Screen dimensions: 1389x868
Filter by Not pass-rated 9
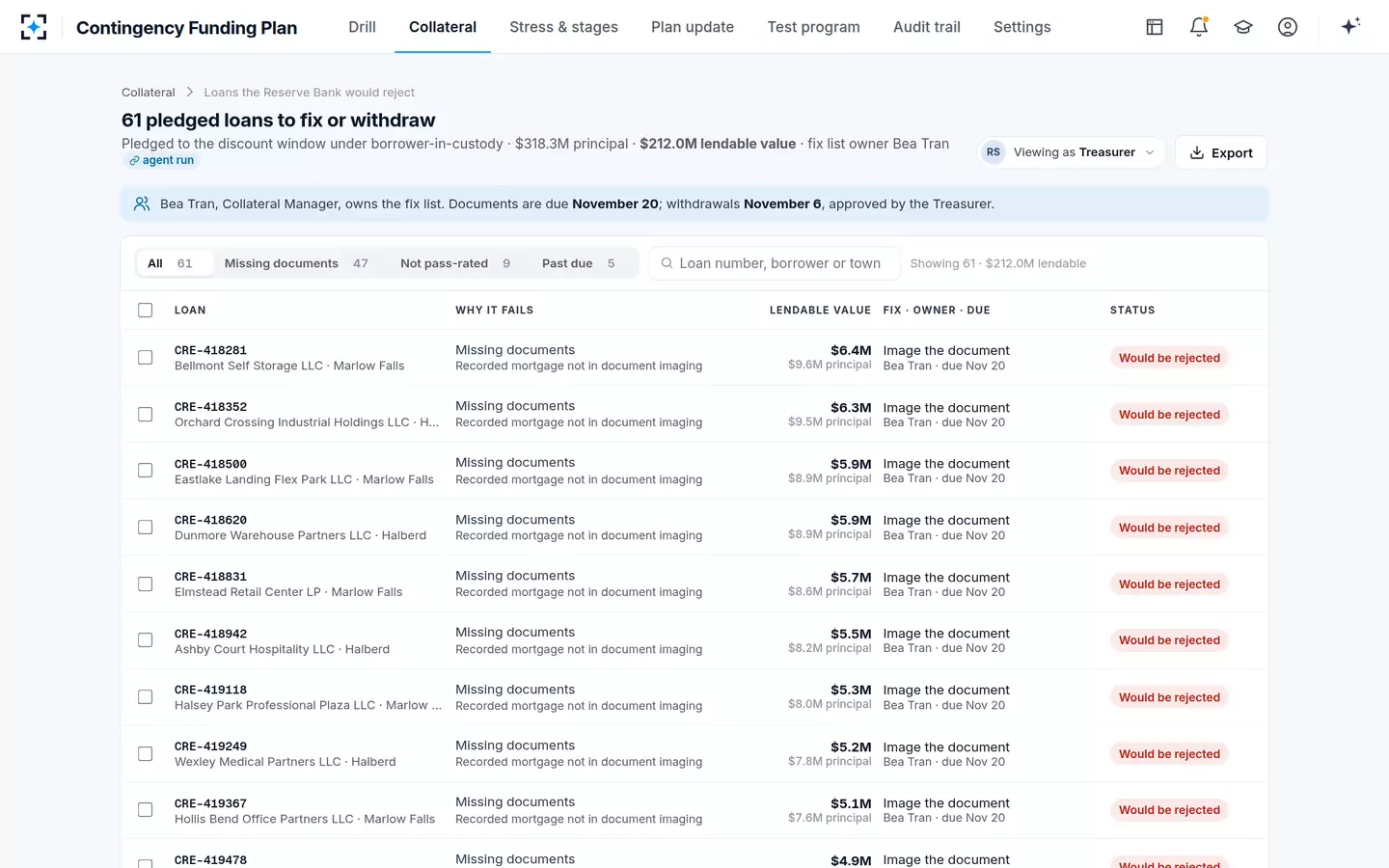click(455, 263)
